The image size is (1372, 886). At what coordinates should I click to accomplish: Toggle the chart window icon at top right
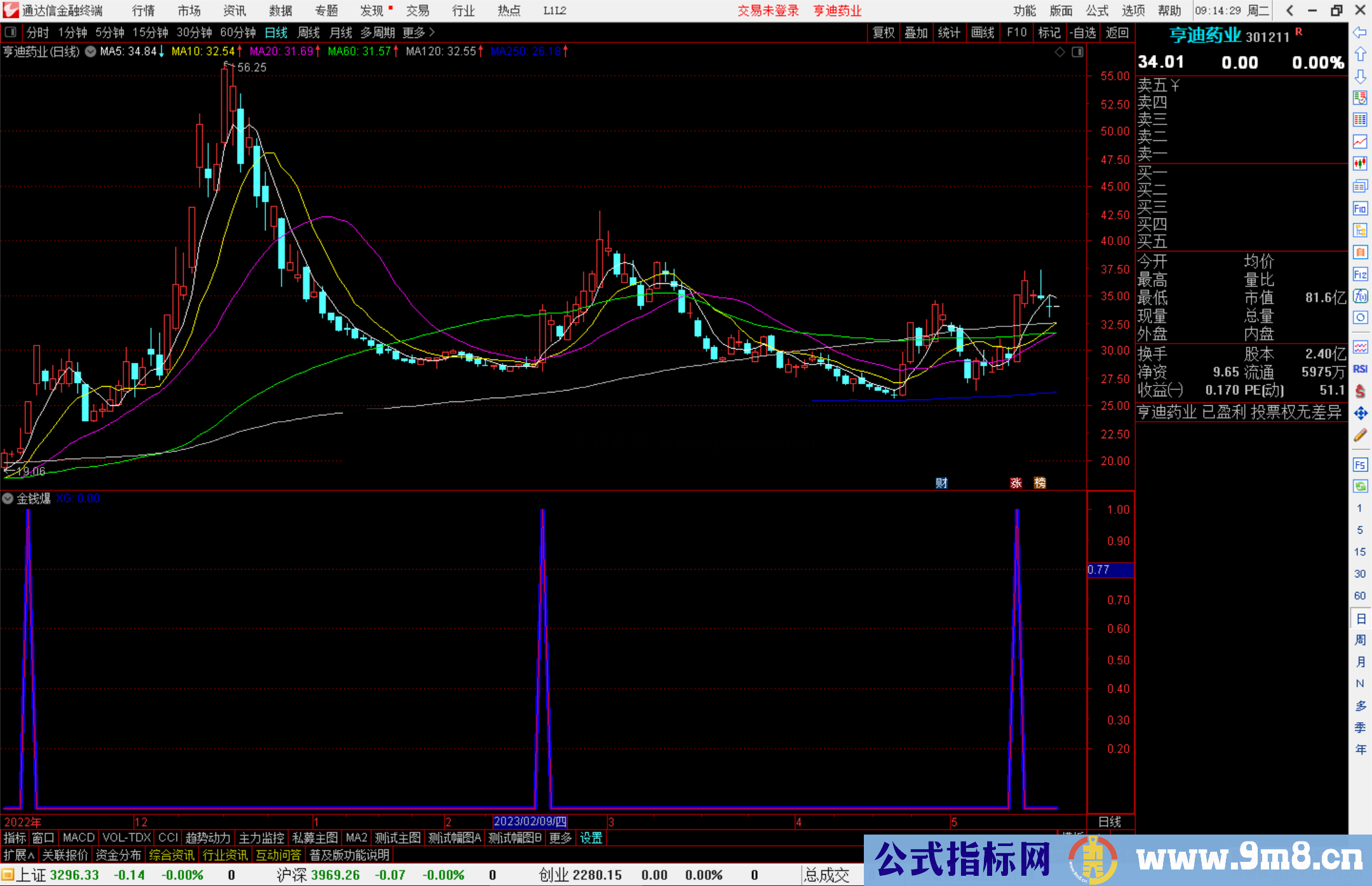pyautogui.click(x=1077, y=52)
